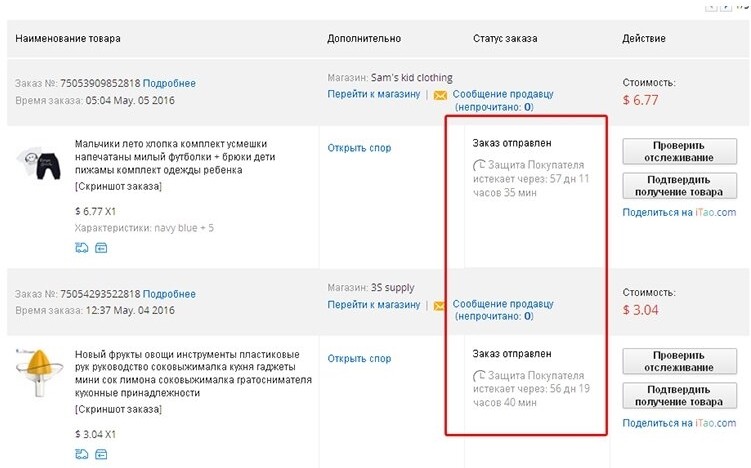
Task: Select the Дополнительно column header
Action: click(364, 39)
